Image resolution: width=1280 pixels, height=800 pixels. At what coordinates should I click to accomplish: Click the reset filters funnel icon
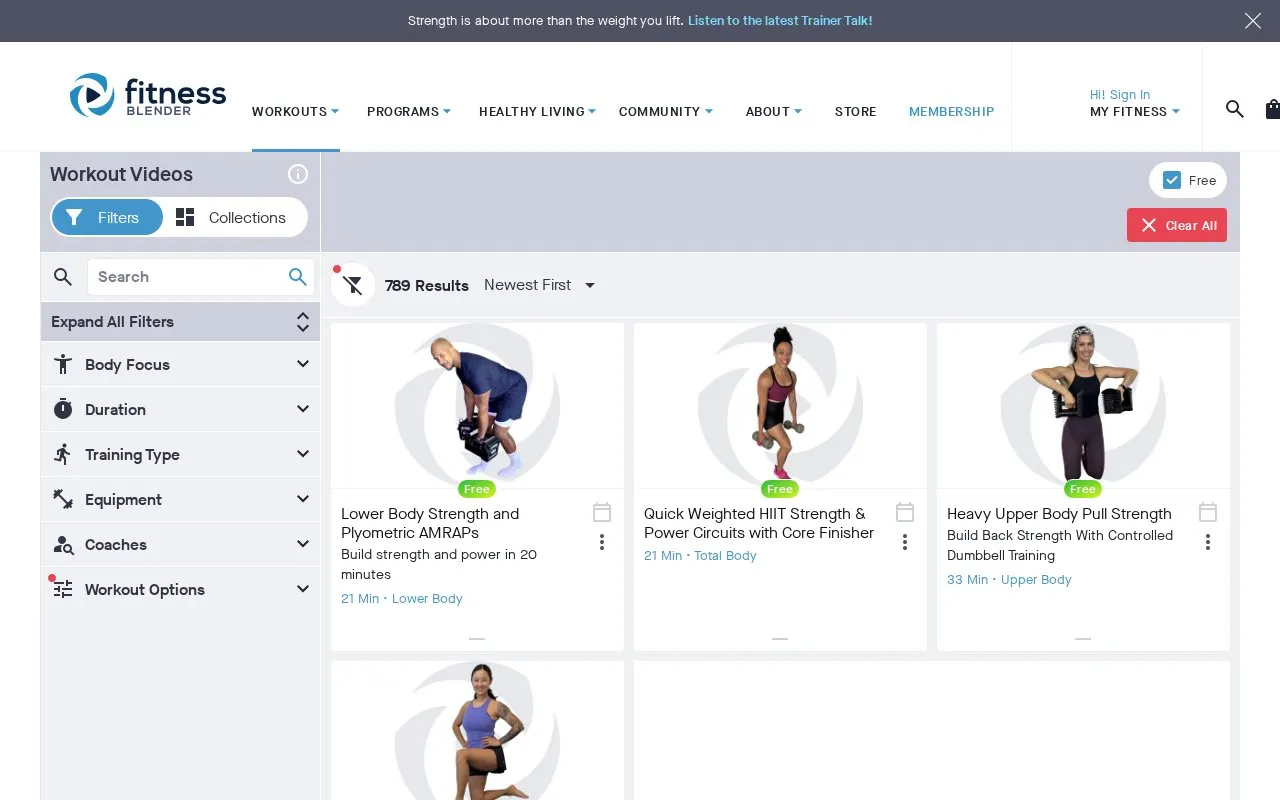[x=353, y=285]
